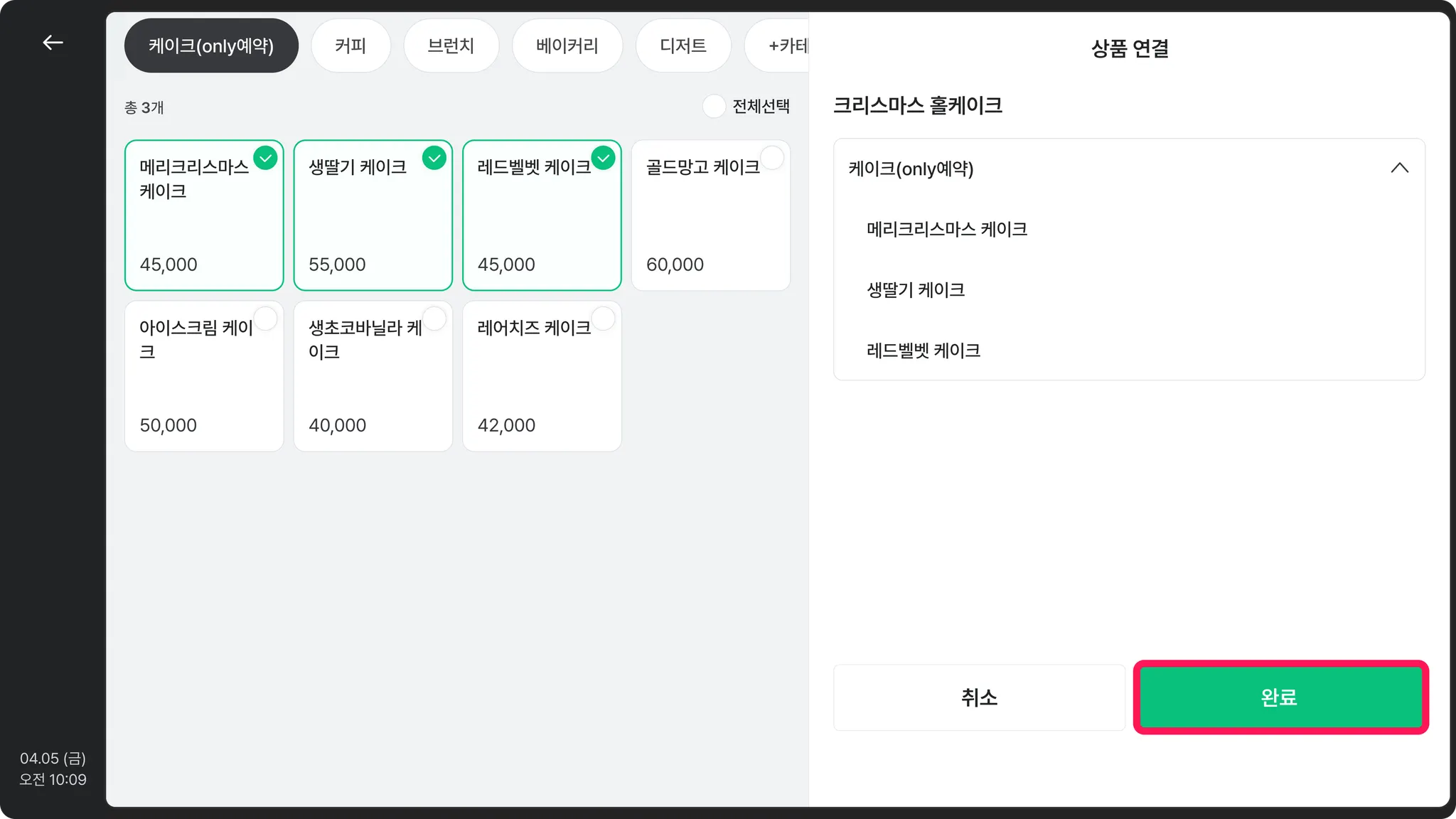1456x819 pixels.
Task: Click the 케이크(only예약) group header
Action: [911, 169]
